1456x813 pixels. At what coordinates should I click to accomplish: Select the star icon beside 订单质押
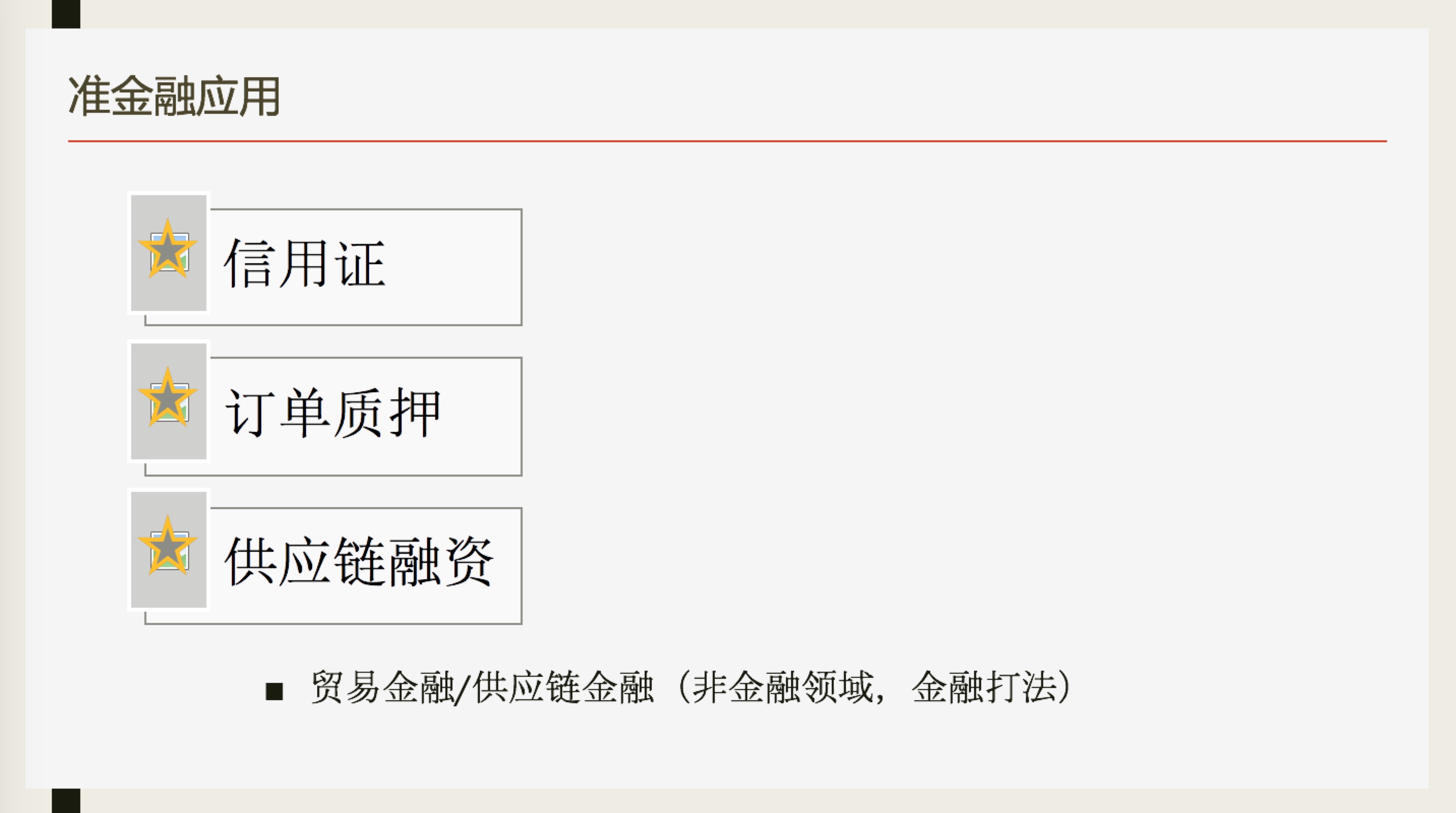167,397
